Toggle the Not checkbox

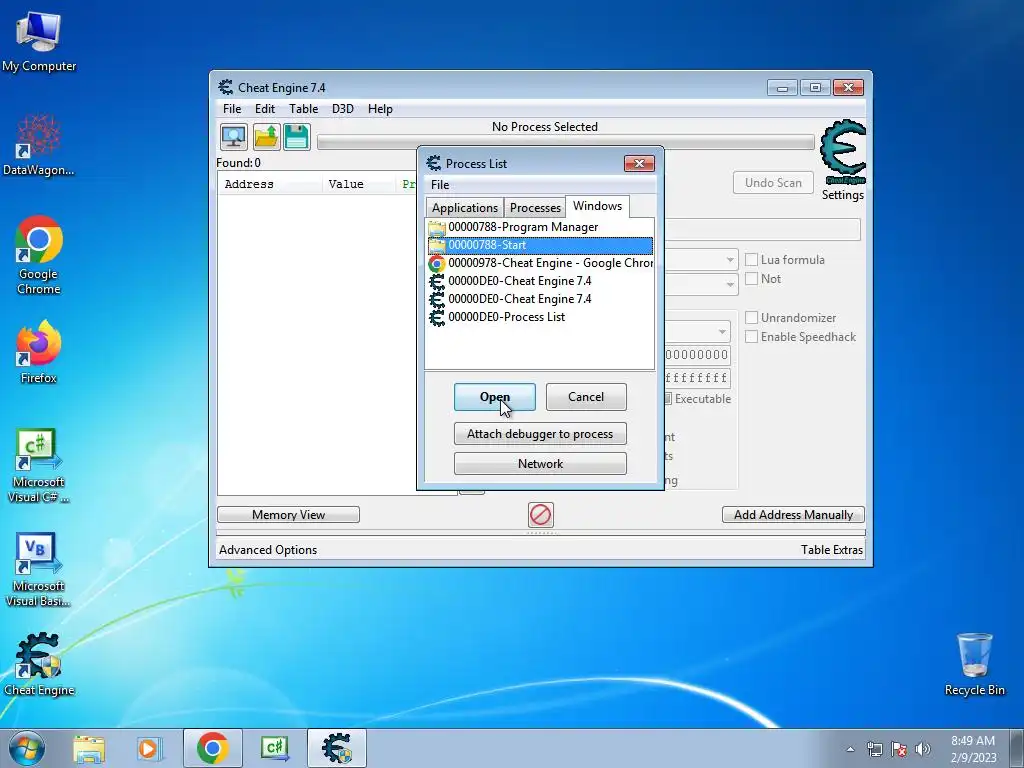click(752, 279)
